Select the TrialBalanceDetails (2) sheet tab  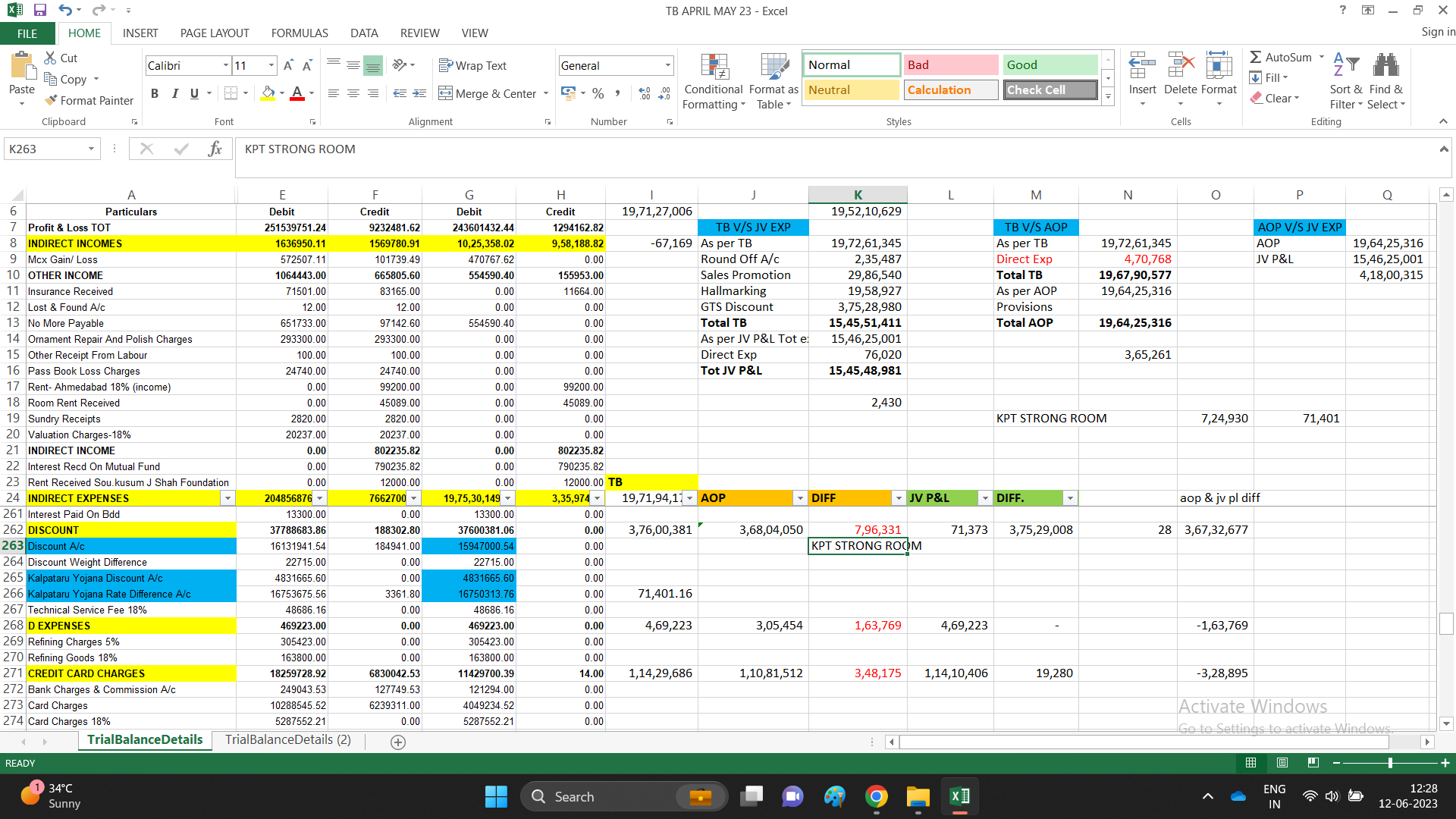[288, 740]
